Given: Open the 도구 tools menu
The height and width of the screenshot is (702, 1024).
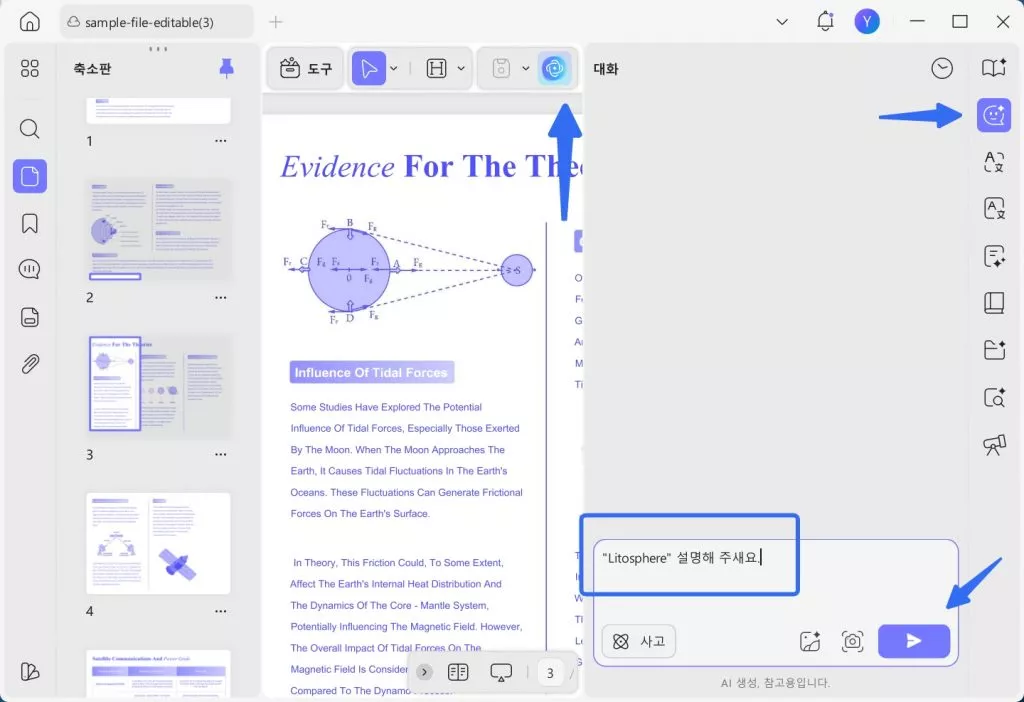Looking at the screenshot, I should coord(306,69).
